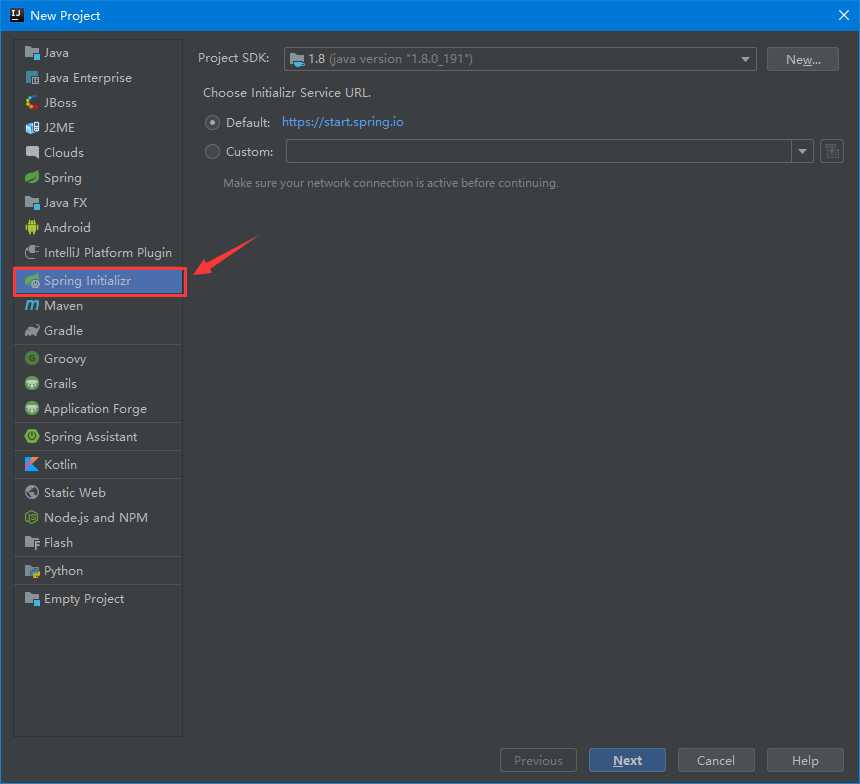Choose Node.js and NPM entry
Screen dimensions: 860x784
(x=98, y=517)
